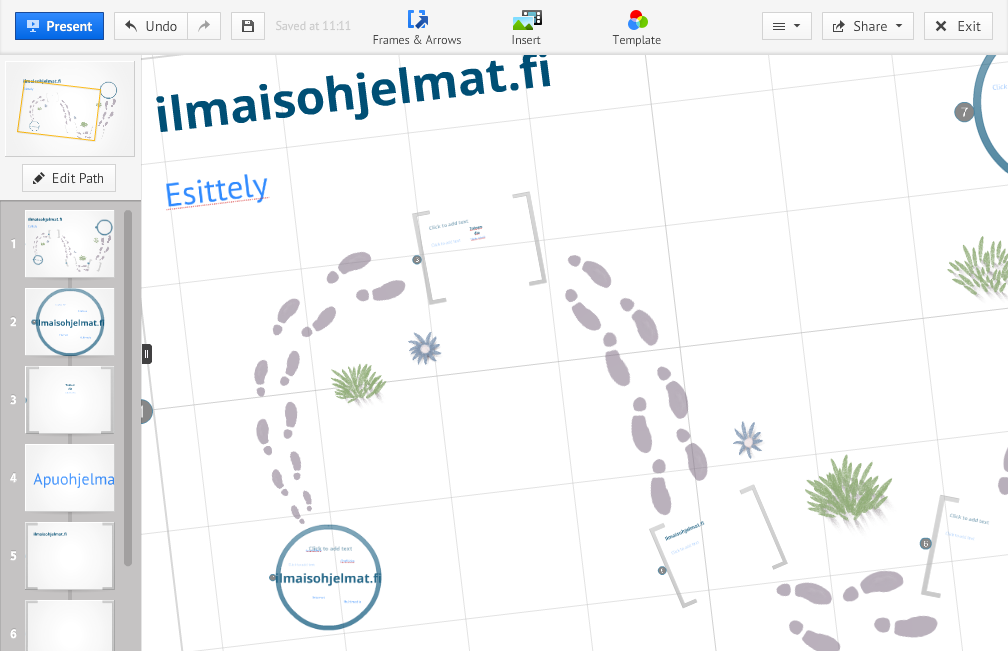Select the top bracket frame on canvas
Image resolution: width=1008 pixels, height=651 pixels.
[x=480, y=247]
